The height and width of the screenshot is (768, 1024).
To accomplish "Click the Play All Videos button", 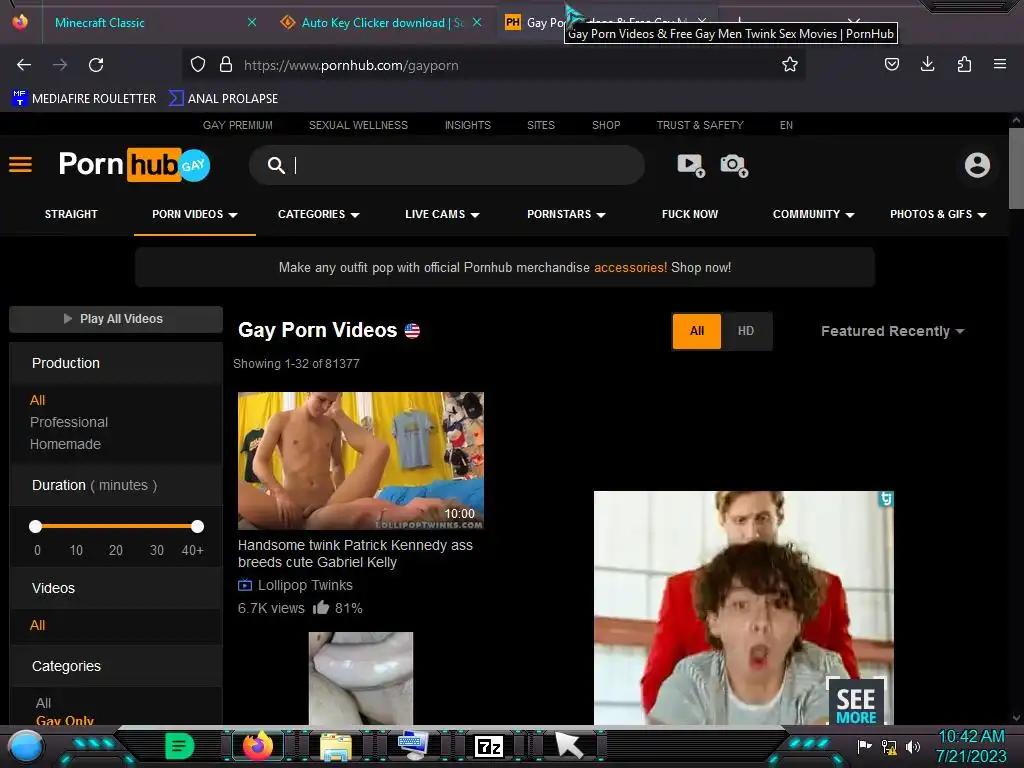I will pyautogui.click(x=116, y=319).
